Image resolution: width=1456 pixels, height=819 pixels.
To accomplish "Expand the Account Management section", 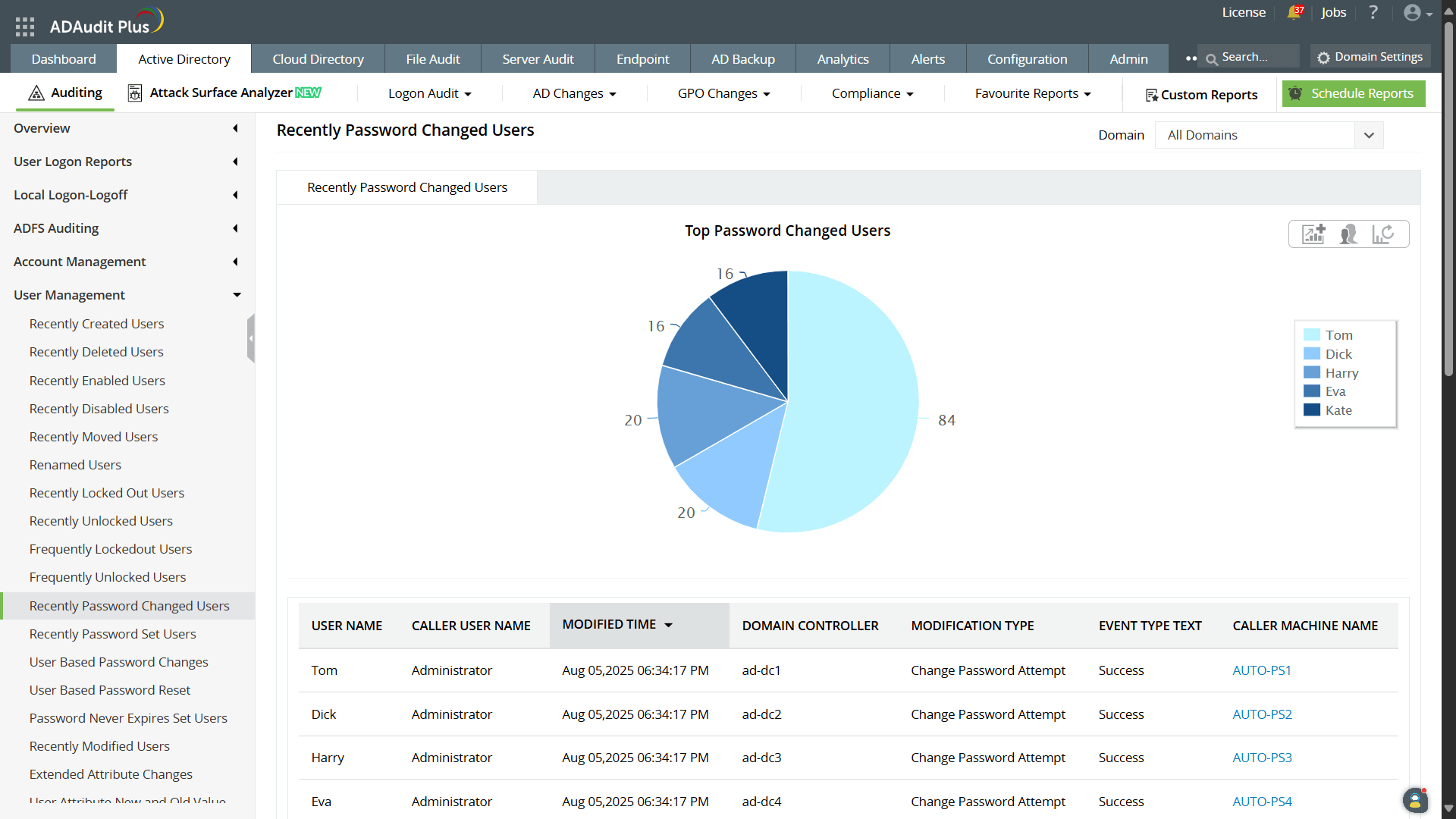I will click(235, 262).
